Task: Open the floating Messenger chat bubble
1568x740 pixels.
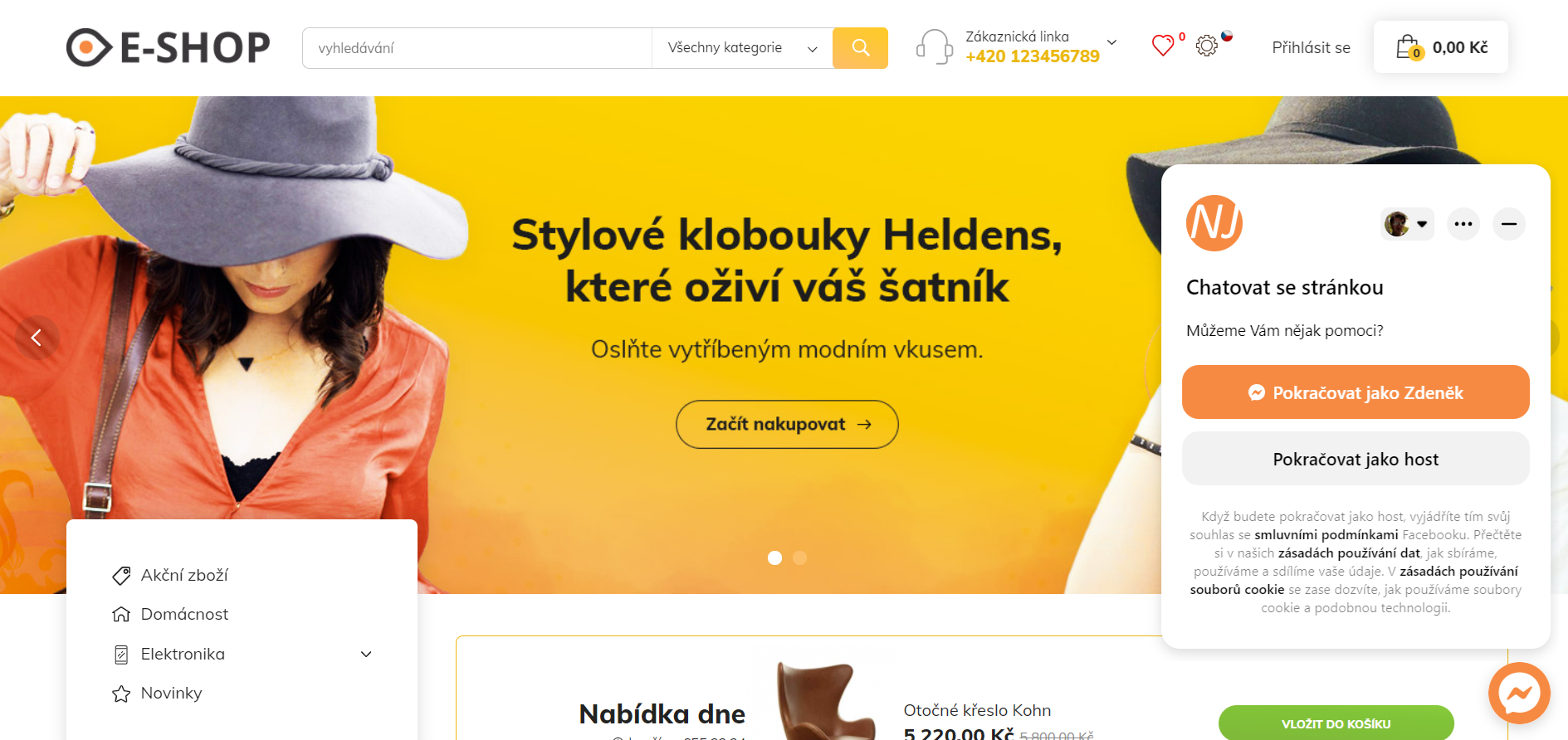Action: click(1519, 693)
